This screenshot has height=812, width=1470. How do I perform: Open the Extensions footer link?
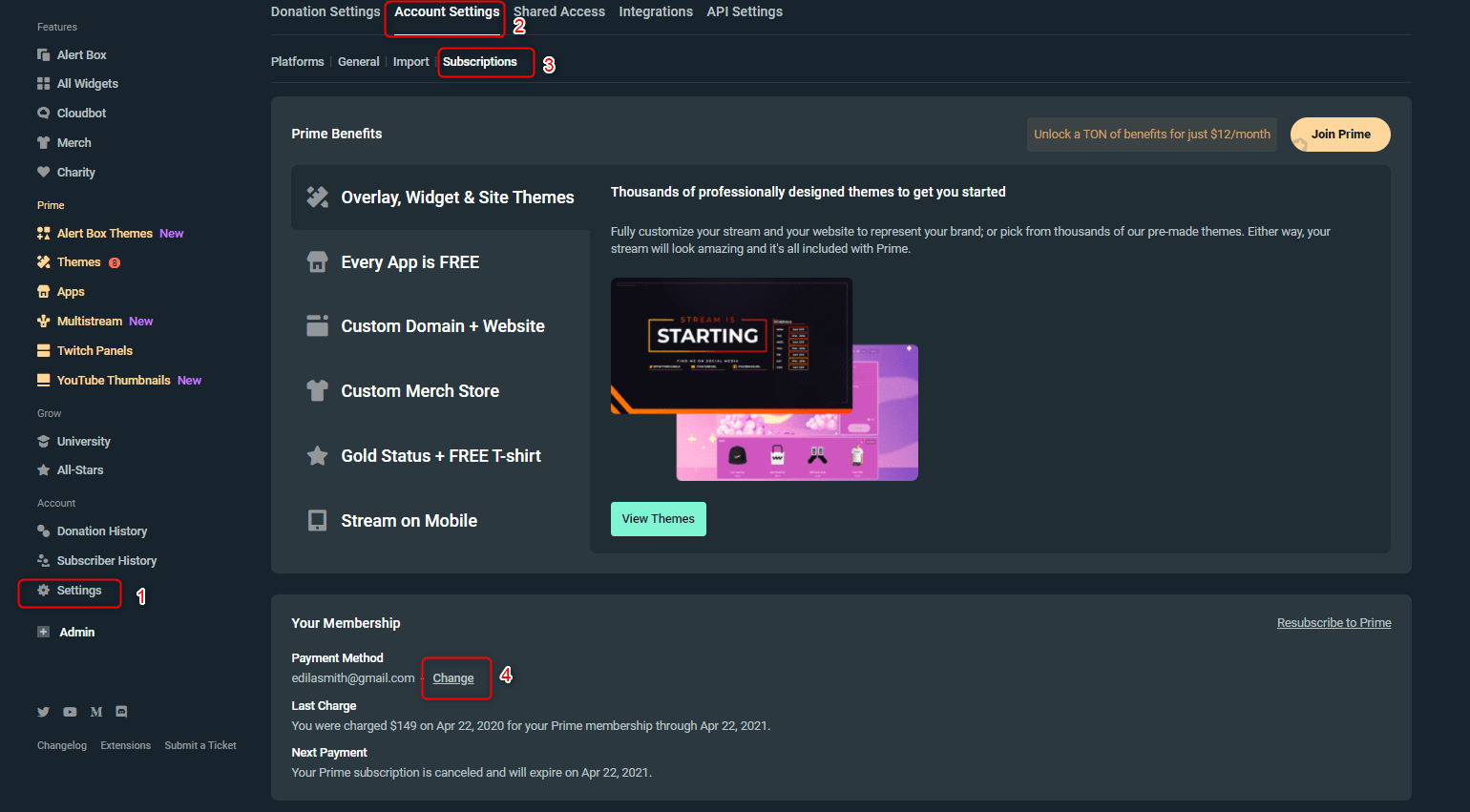(126, 745)
